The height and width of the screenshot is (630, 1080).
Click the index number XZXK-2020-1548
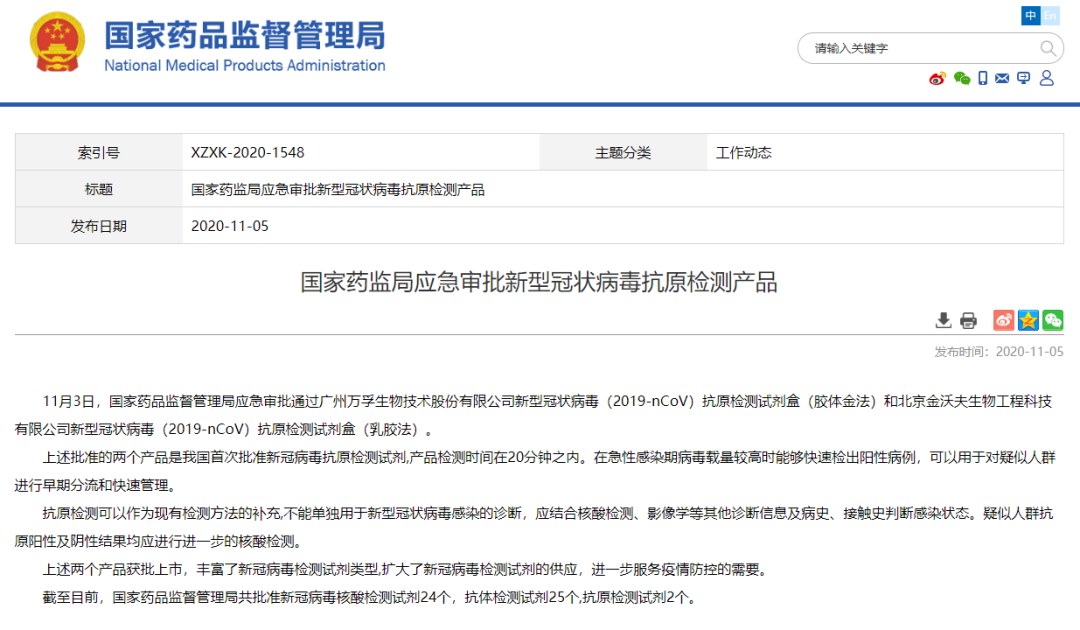point(248,153)
